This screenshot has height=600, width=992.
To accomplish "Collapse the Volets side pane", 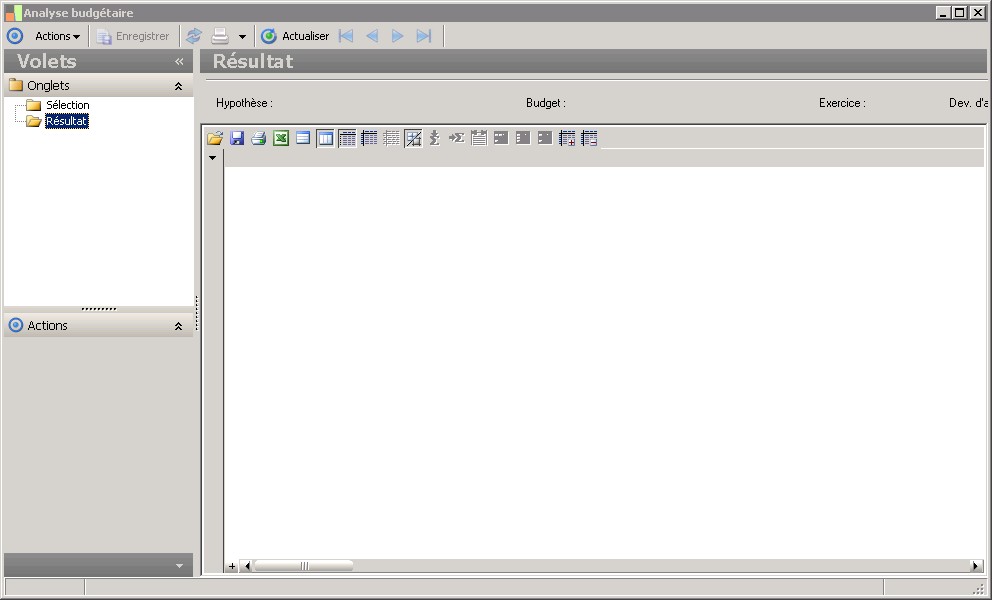I will [179, 61].
